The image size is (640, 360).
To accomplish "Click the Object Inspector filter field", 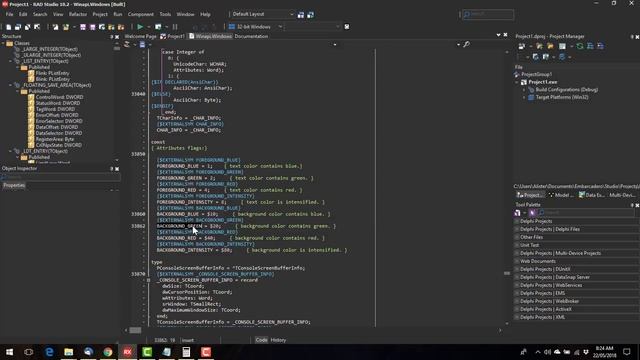I will pos(60,177).
